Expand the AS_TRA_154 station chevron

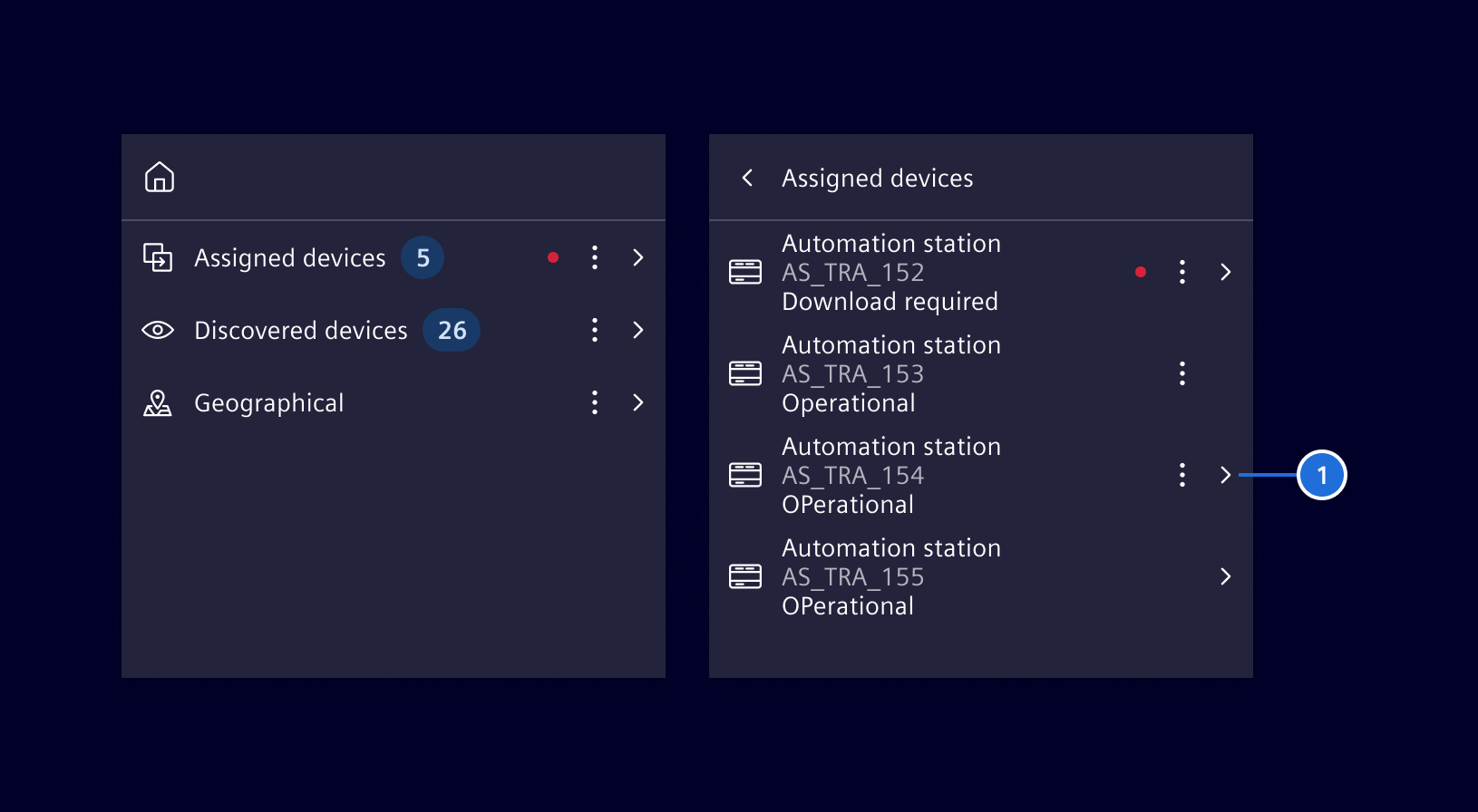(1226, 475)
